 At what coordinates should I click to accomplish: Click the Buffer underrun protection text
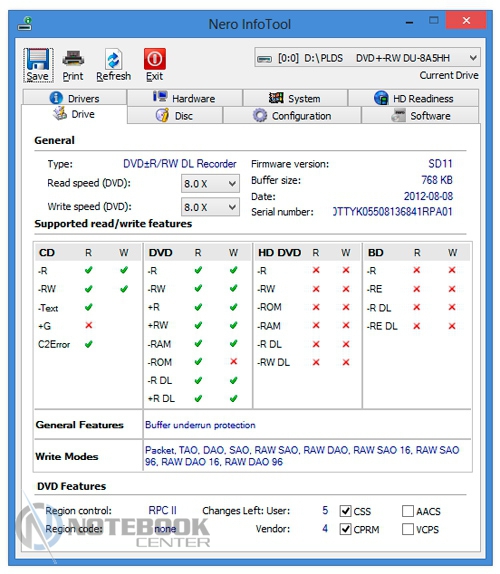click(200, 425)
